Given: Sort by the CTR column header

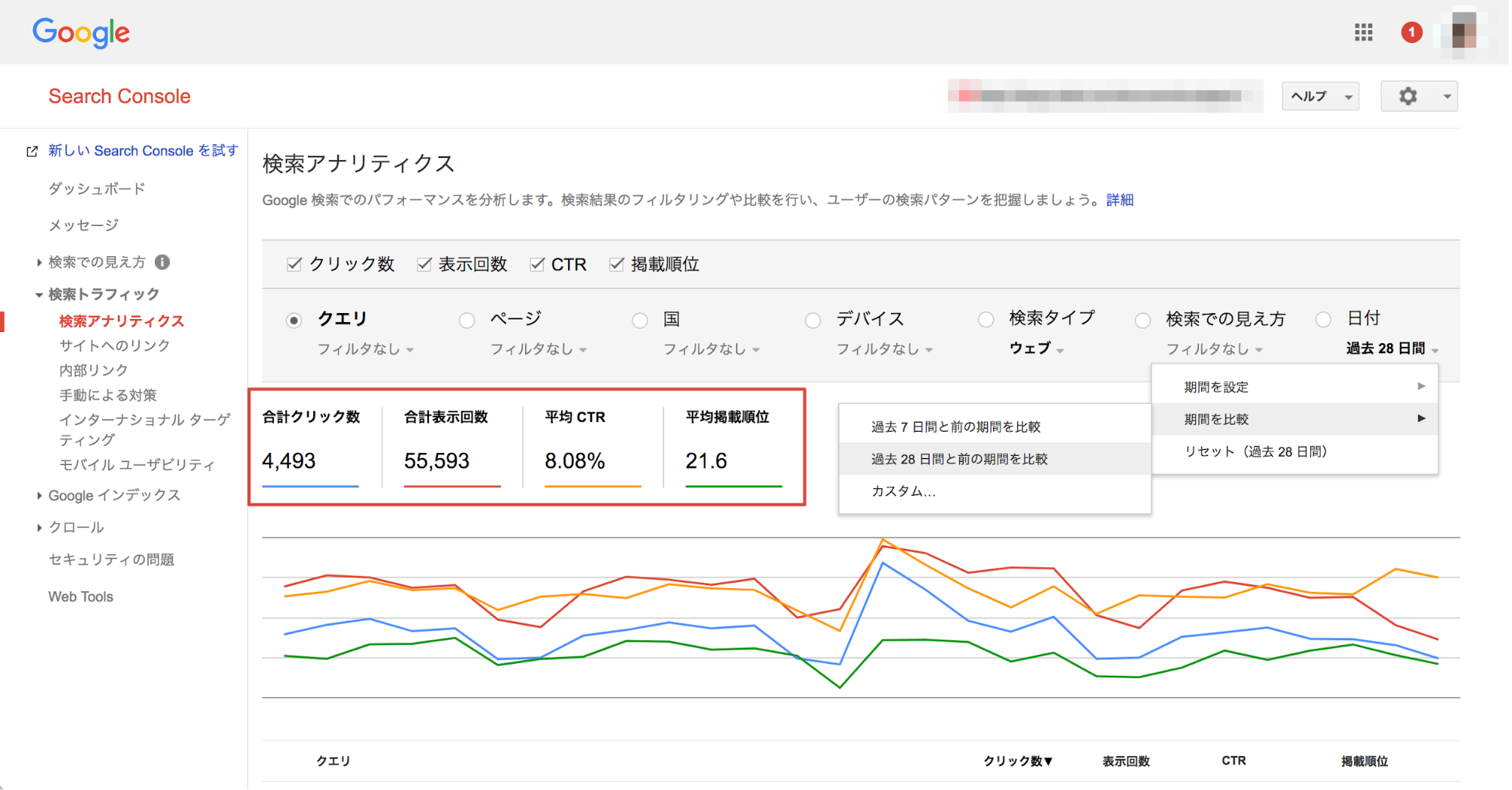Looking at the screenshot, I should (x=1234, y=761).
